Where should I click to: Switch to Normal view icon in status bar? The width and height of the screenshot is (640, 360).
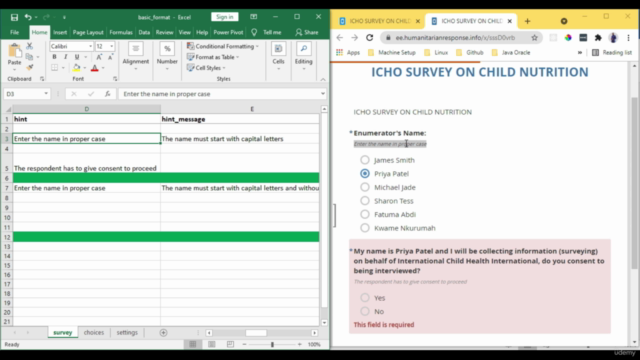pos(193,344)
